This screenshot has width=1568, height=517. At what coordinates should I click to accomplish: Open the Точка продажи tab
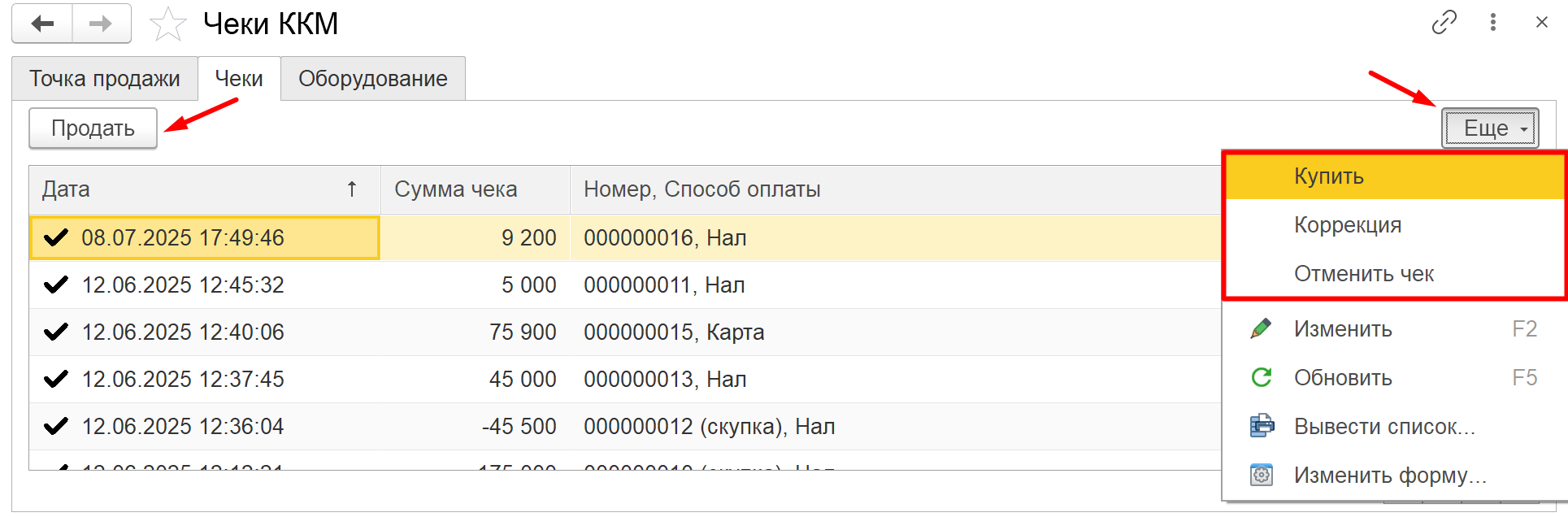(x=105, y=79)
